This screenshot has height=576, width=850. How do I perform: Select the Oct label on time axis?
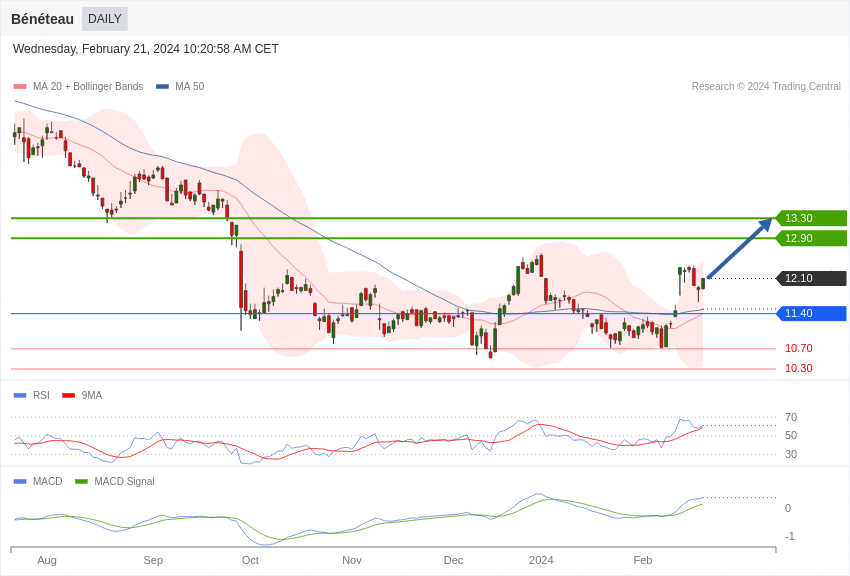(250, 560)
